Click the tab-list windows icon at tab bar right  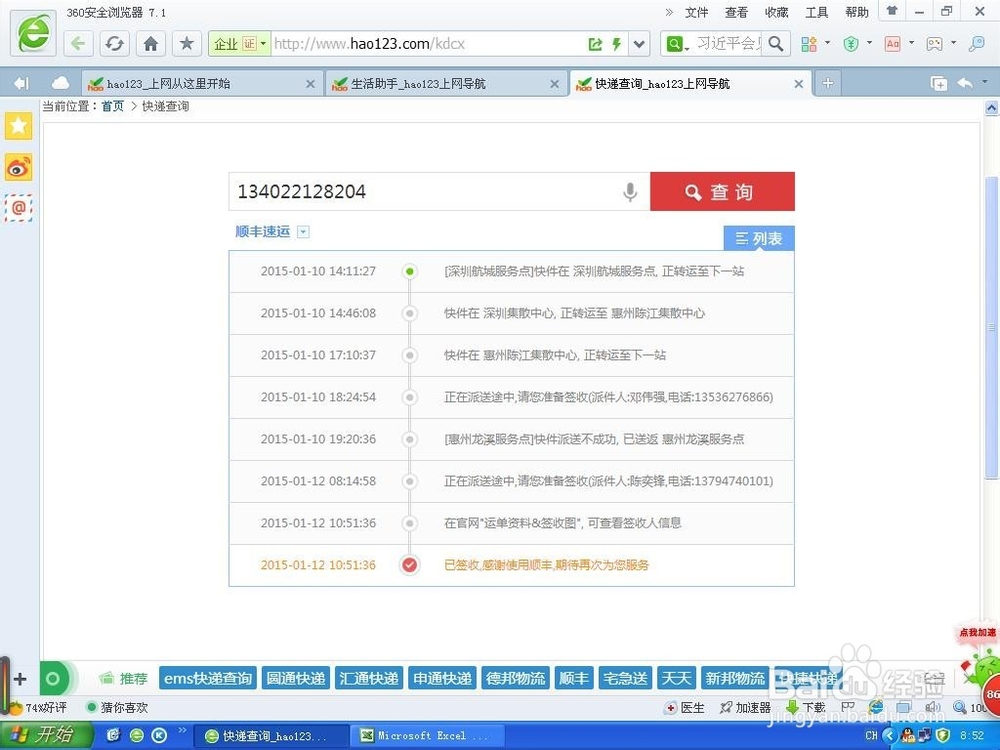point(939,84)
